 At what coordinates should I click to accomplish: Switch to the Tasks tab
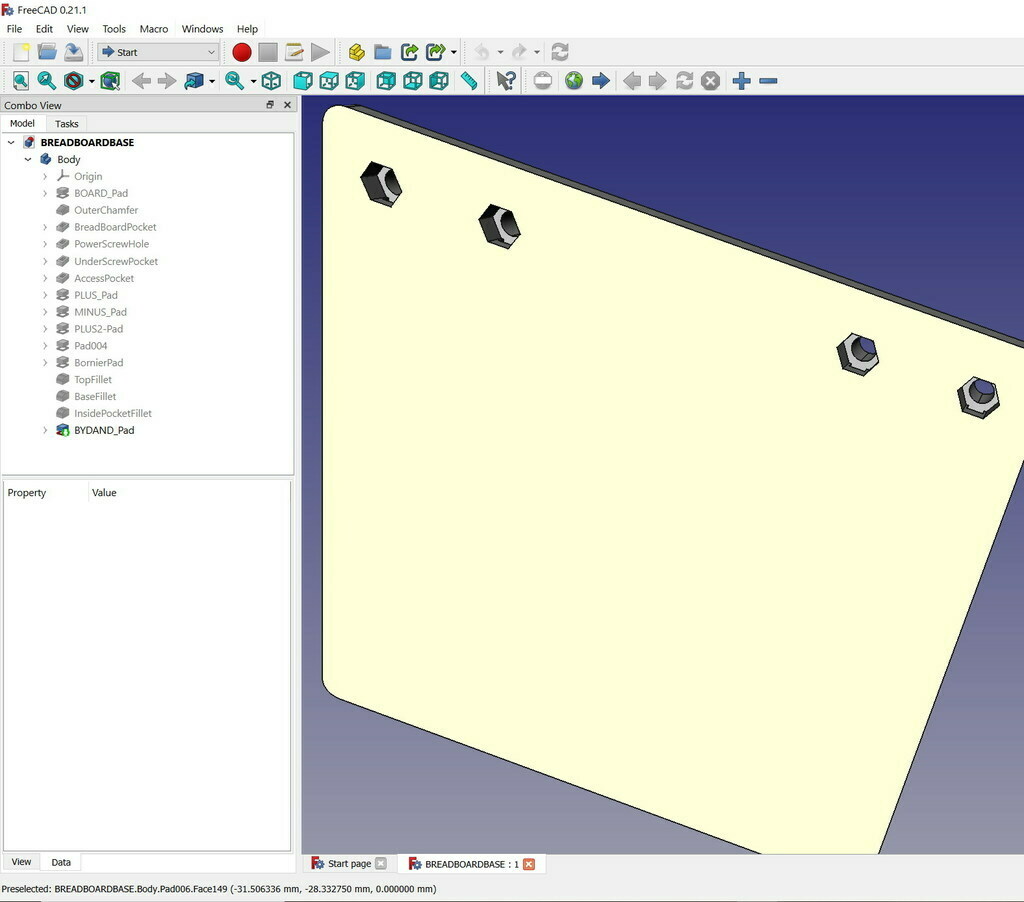66,124
